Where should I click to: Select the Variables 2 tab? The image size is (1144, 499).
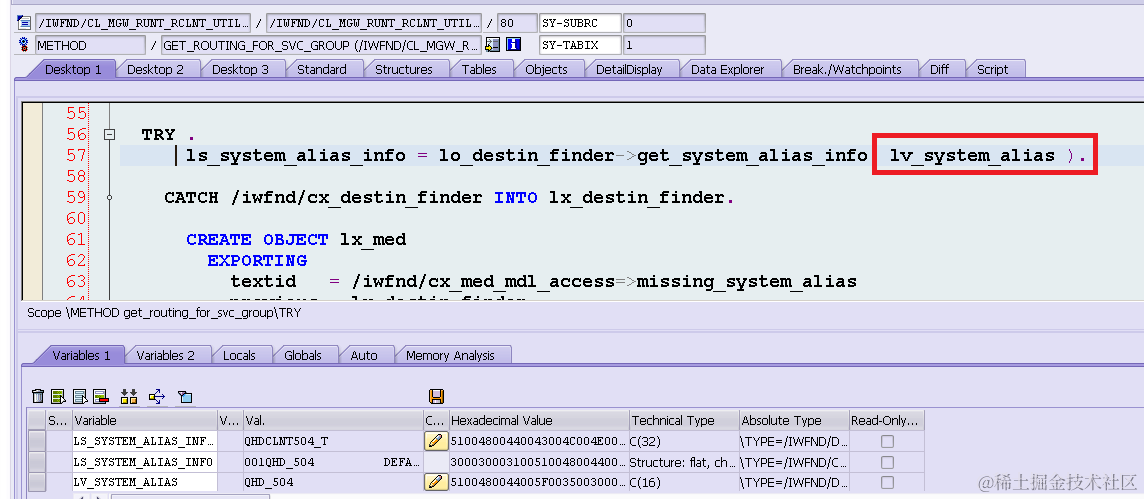(166, 355)
